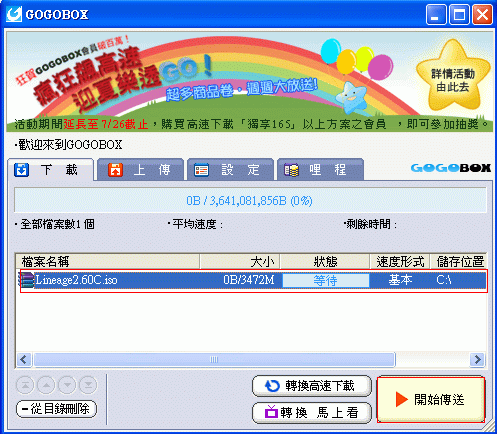Select the 等待 status cell of Lineage2.60C.iso
This screenshot has height=434, width=497.
click(x=325, y=280)
